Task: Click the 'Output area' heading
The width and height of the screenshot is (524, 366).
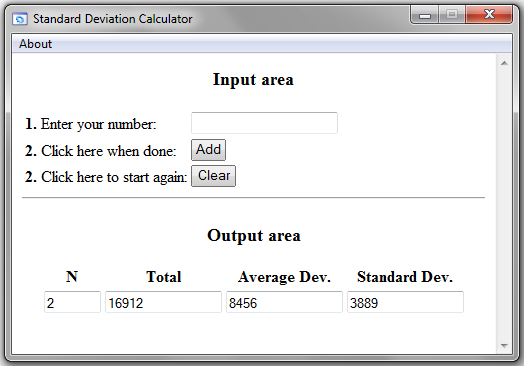Action: click(254, 236)
